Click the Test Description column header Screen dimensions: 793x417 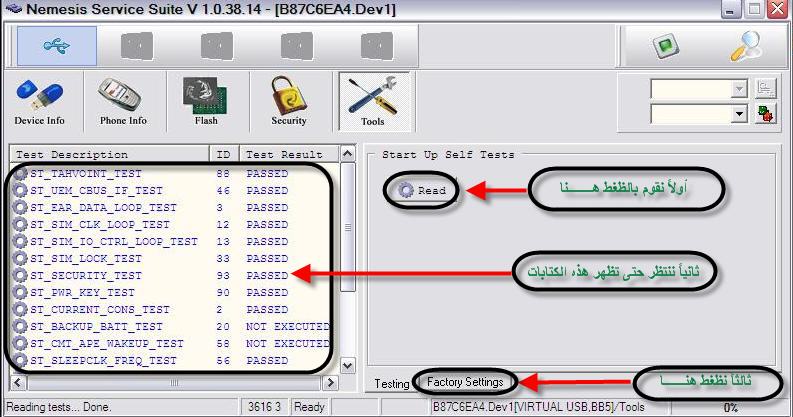[109, 154]
